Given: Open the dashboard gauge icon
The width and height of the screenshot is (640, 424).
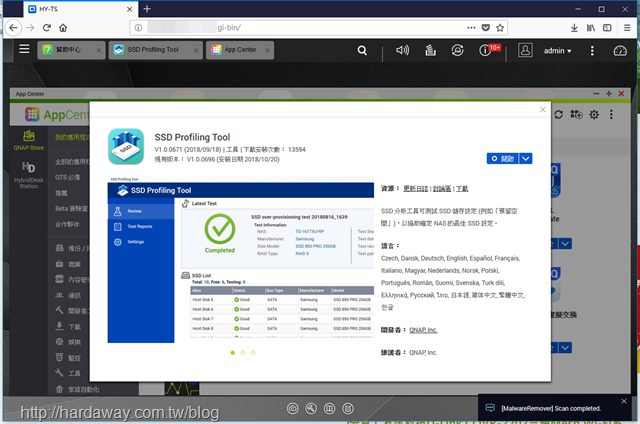Looking at the screenshot, I should tap(620, 51).
